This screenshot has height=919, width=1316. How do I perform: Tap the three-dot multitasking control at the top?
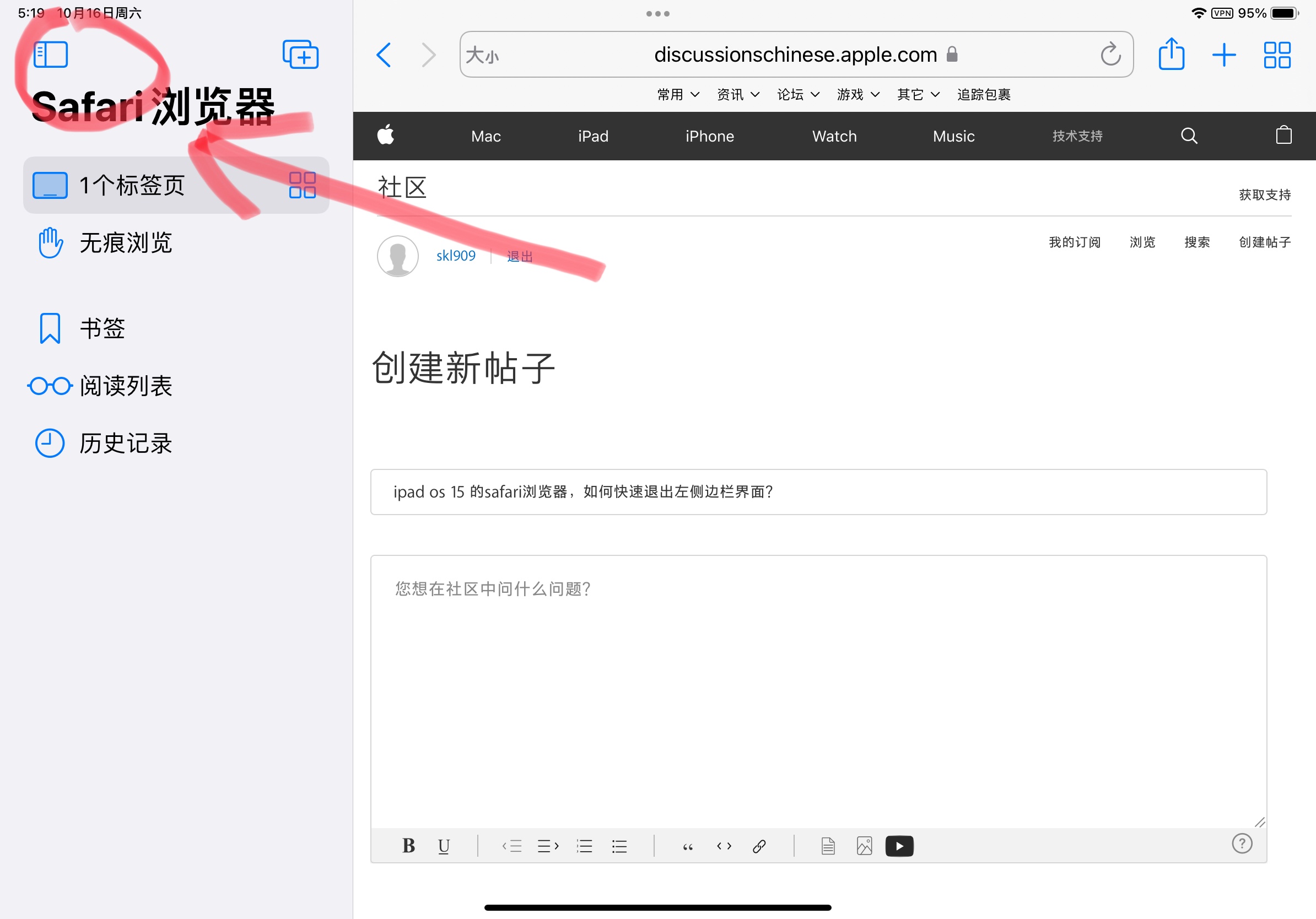pos(657,13)
